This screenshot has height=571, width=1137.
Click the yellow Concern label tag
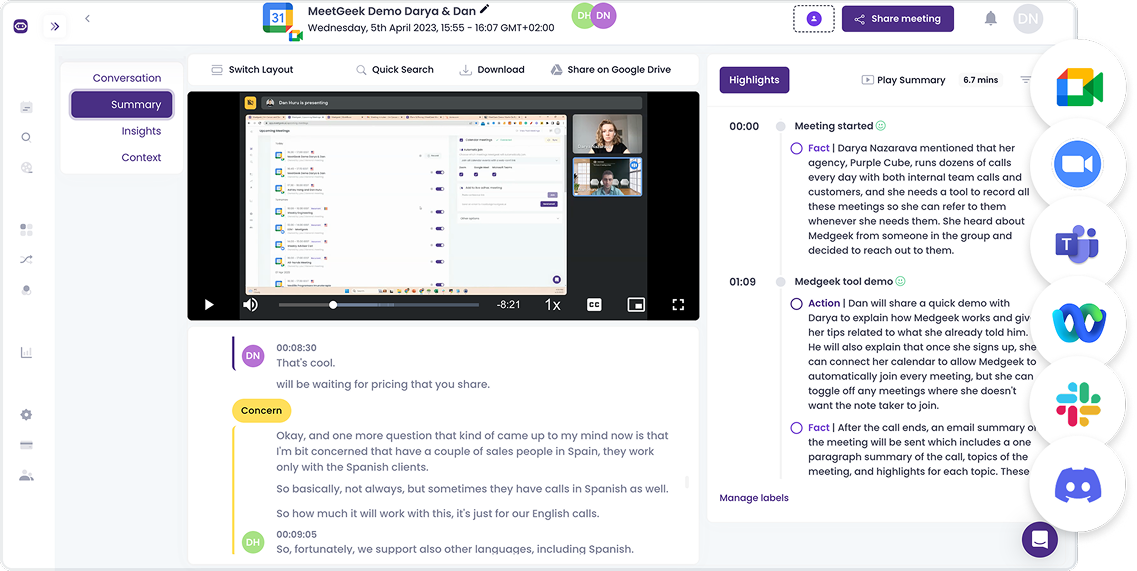[x=261, y=411]
